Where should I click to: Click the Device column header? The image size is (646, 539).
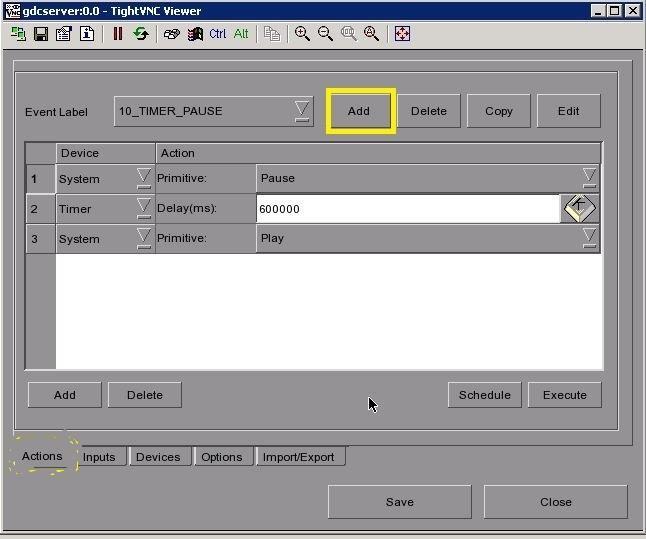pos(105,153)
